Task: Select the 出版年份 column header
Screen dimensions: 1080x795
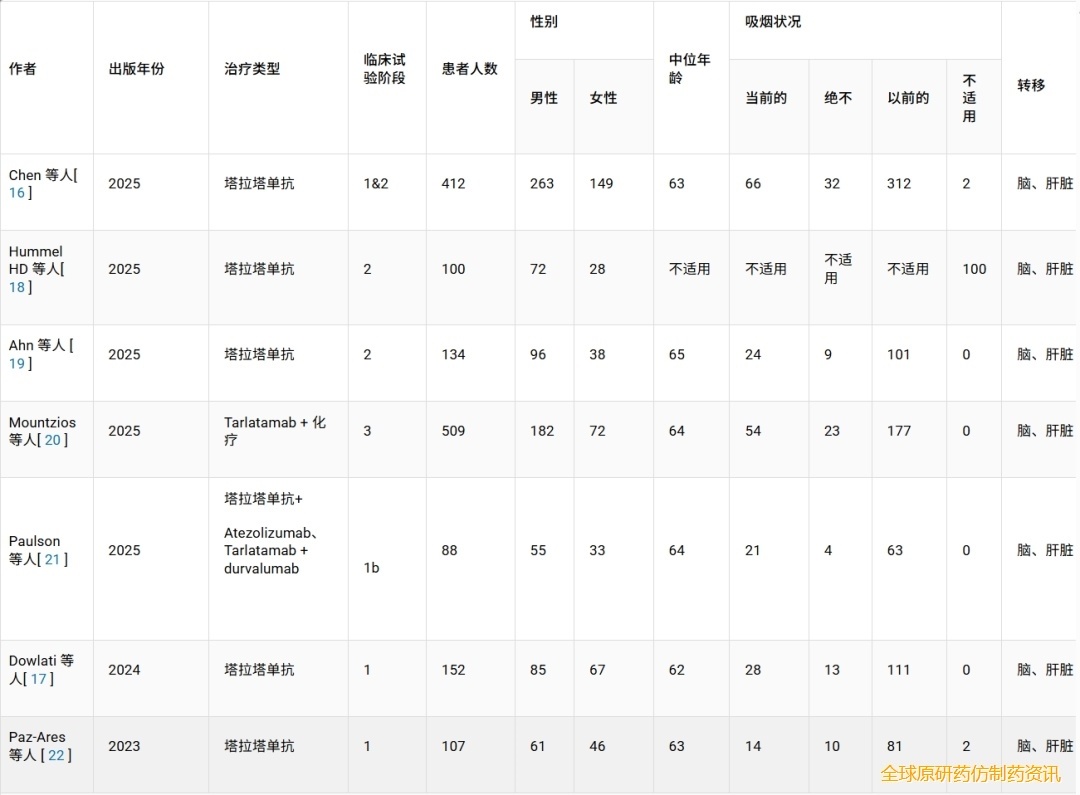Action: pyautogui.click(x=136, y=69)
